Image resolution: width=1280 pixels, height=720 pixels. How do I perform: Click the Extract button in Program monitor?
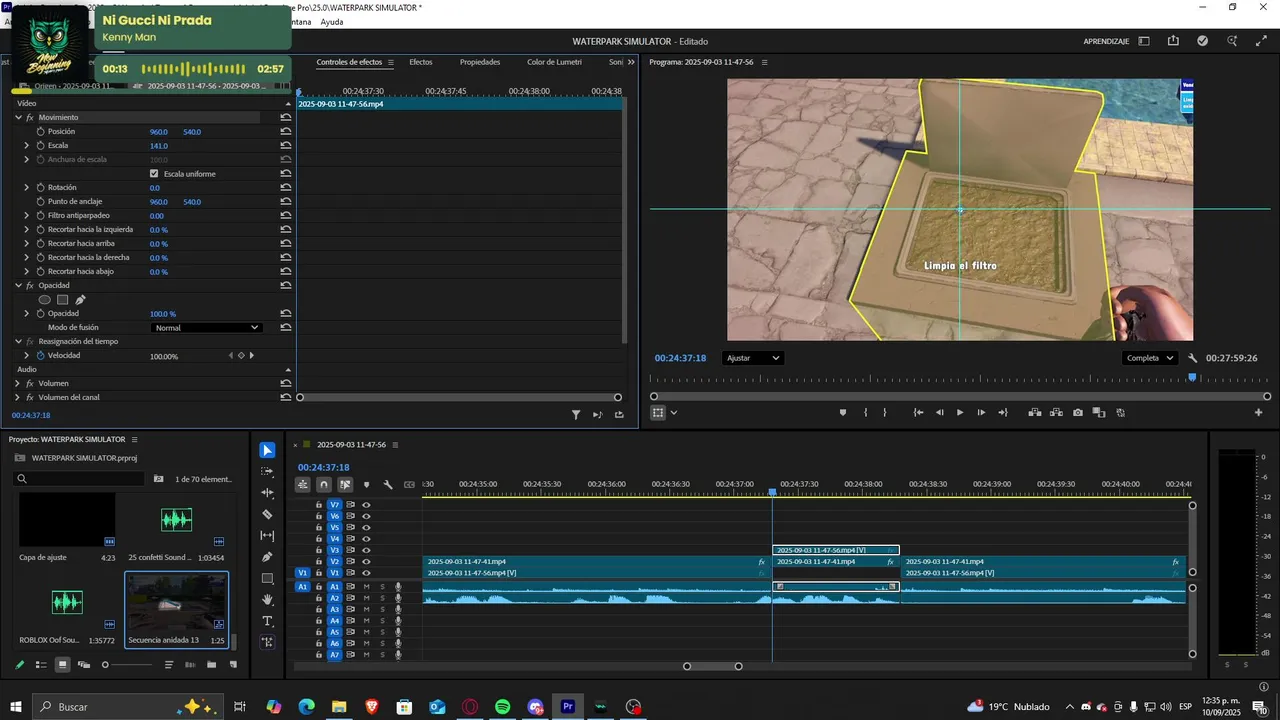point(1056,413)
